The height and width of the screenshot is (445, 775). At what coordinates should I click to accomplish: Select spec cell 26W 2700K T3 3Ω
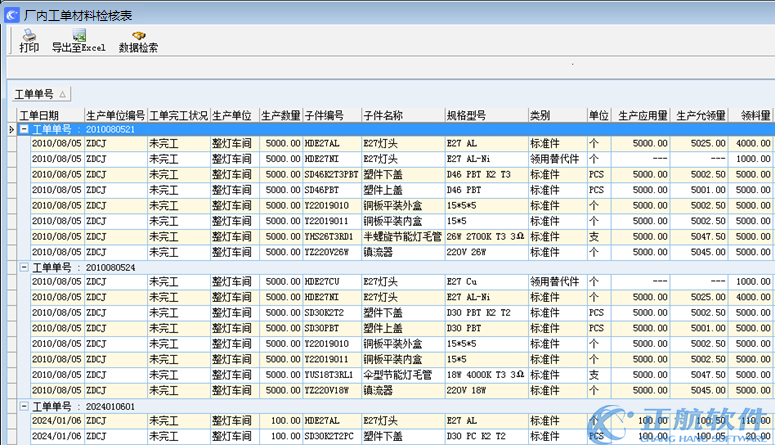pos(486,237)
